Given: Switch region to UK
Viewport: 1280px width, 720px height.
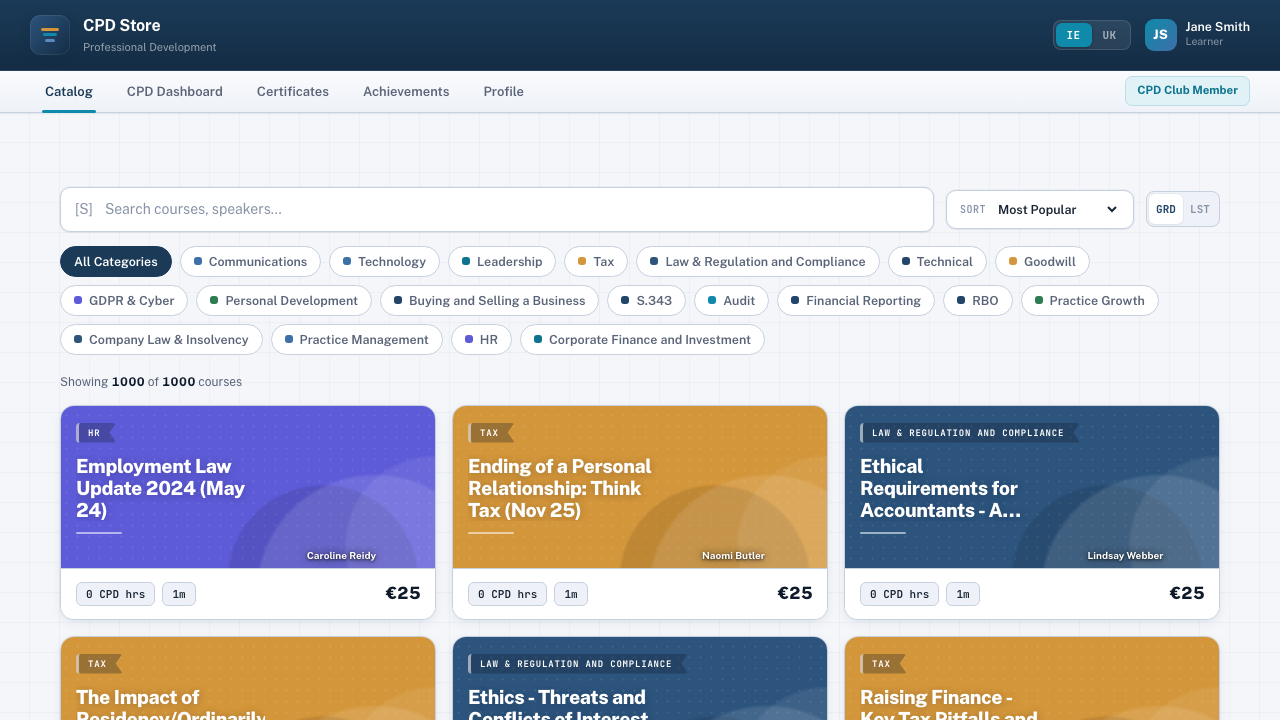Looking at the screenshot, I should coord(1109,35).
